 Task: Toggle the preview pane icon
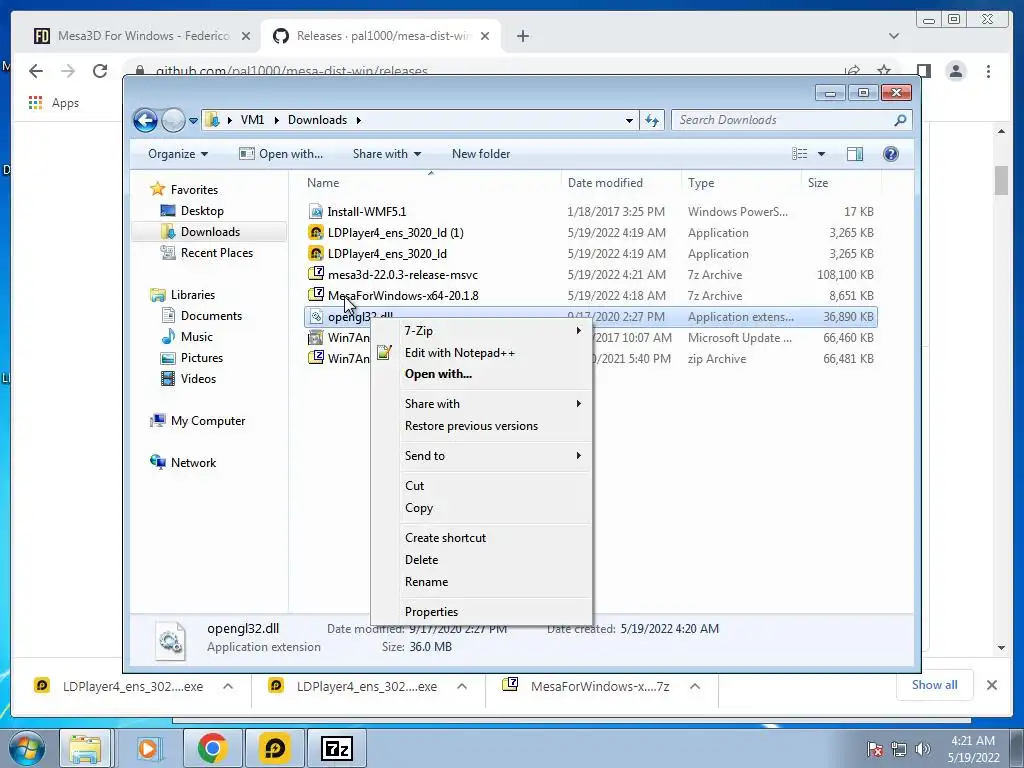point(854,153)
